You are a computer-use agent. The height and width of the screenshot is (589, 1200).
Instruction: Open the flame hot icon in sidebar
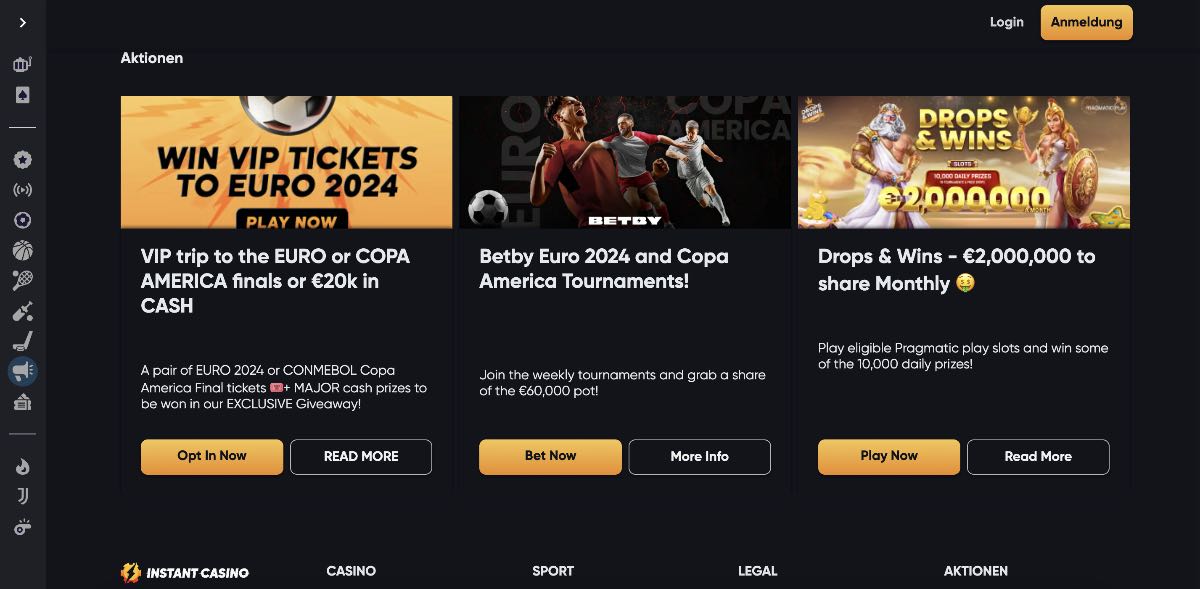(x=22, y=466)
